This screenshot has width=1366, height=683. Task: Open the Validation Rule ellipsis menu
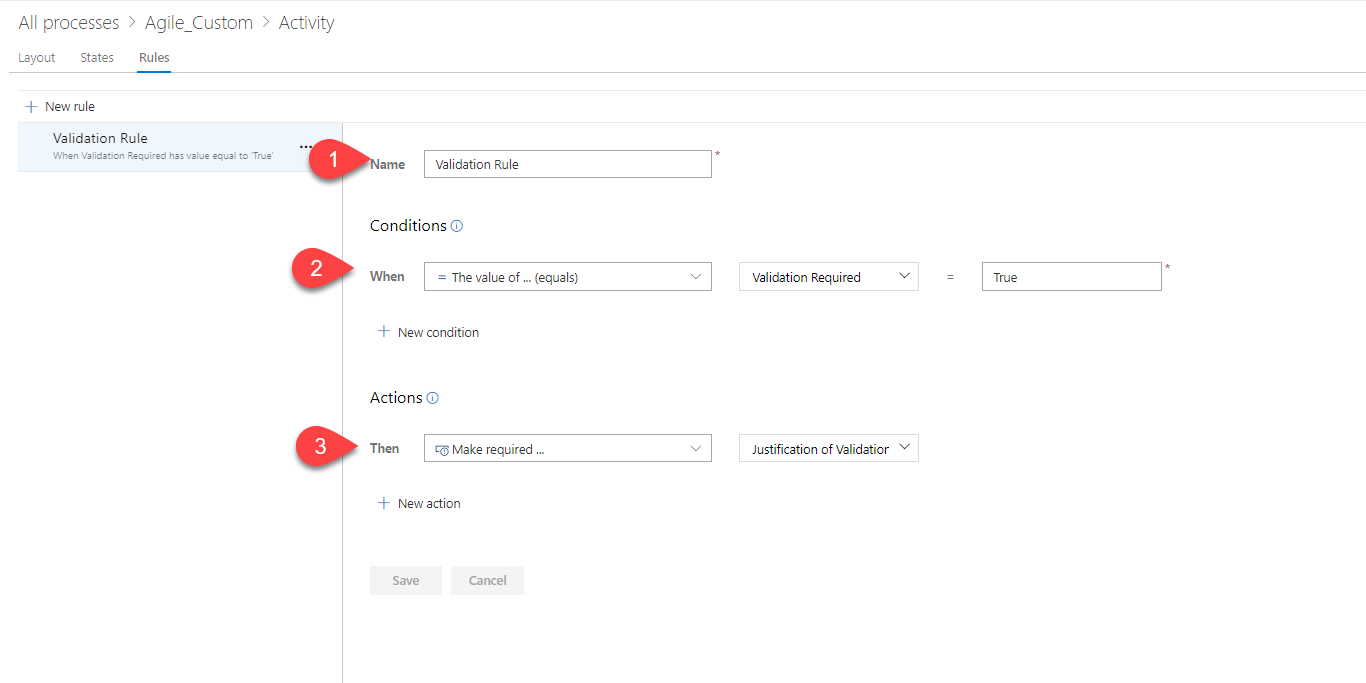pyautogui.click(x=306, y=146)
